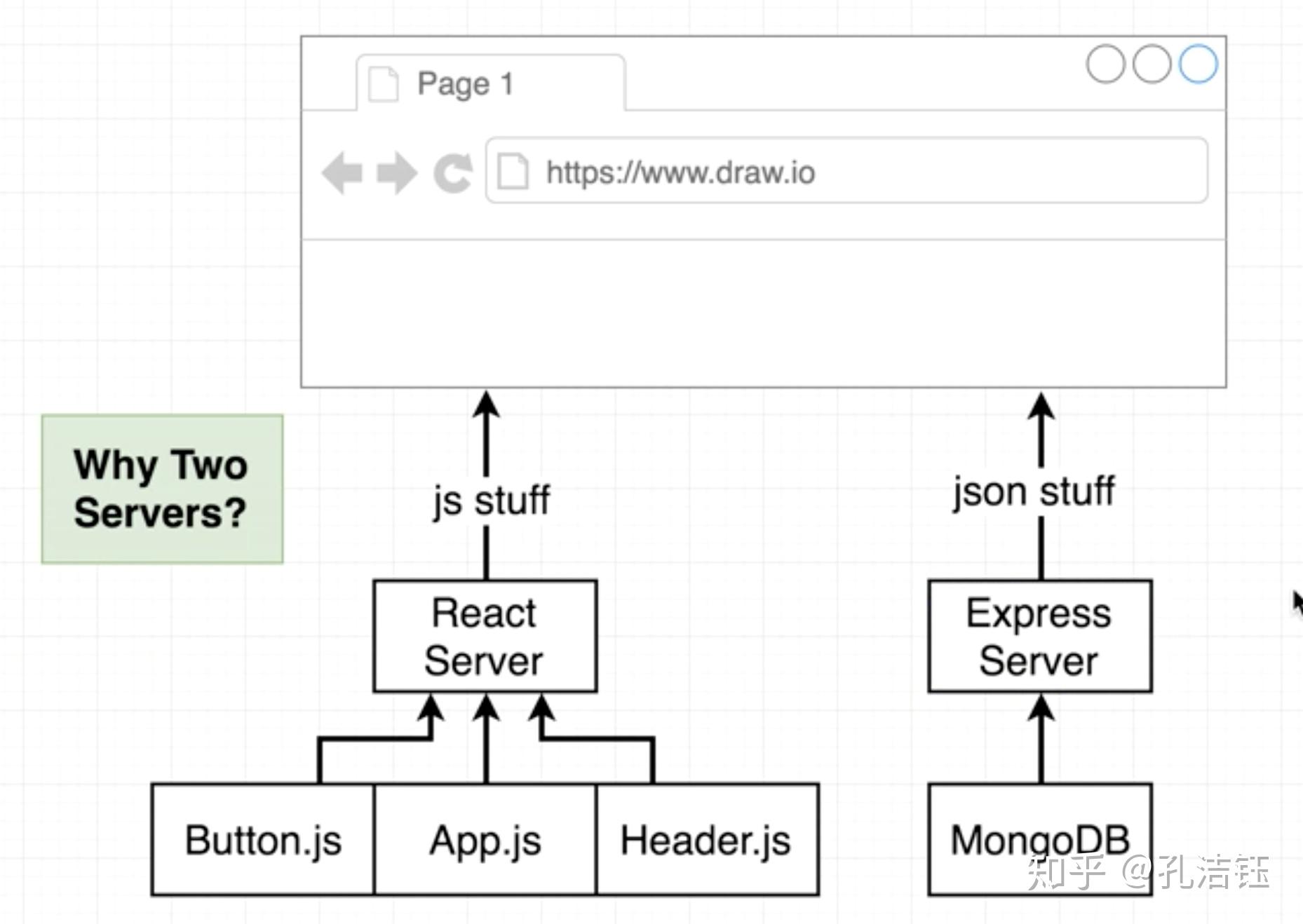1303x924 pixels.
Task: Click the 'json stuff' arrow label
Action: 1034,491
